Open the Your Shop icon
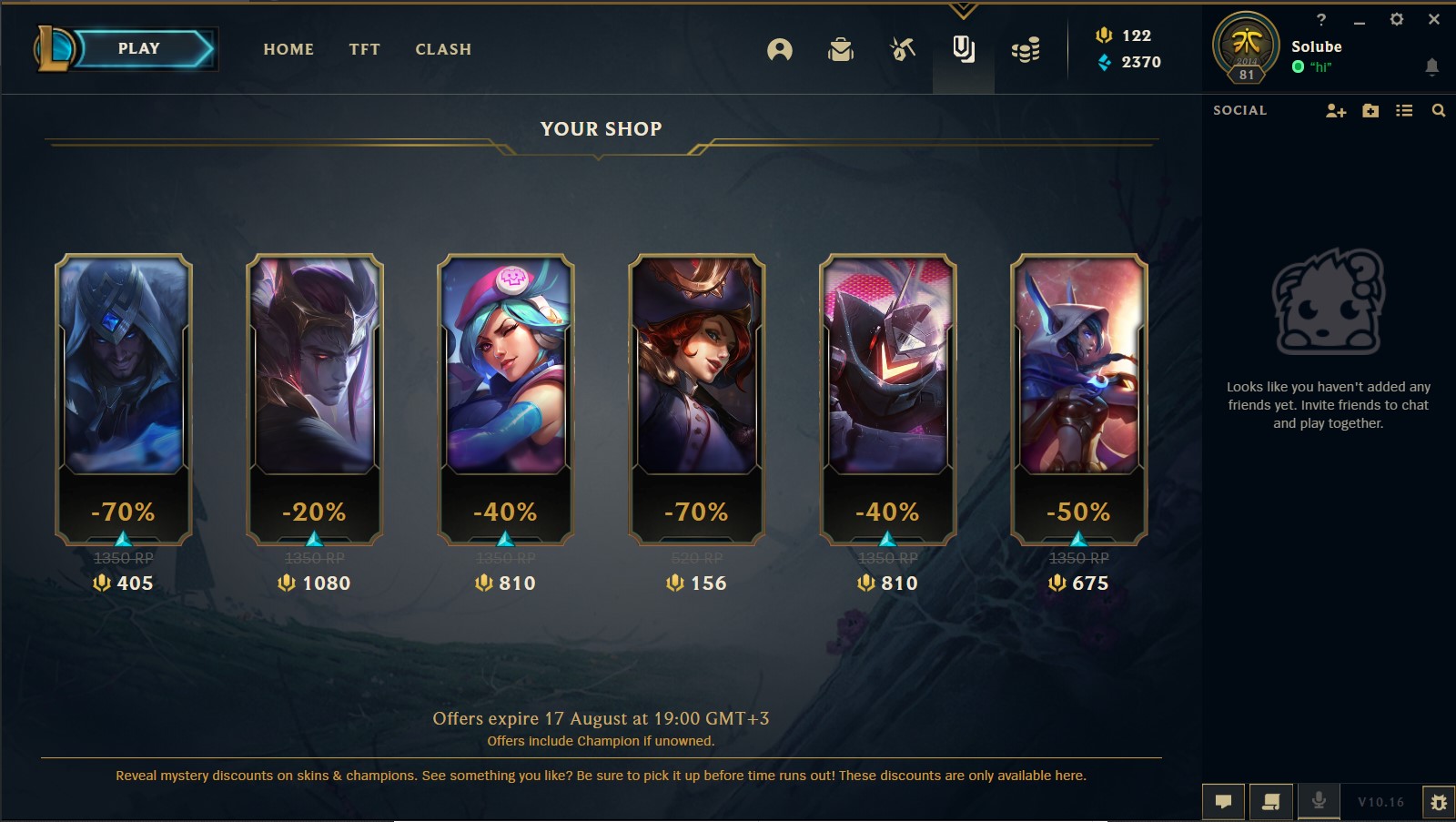 coord(964,49)
